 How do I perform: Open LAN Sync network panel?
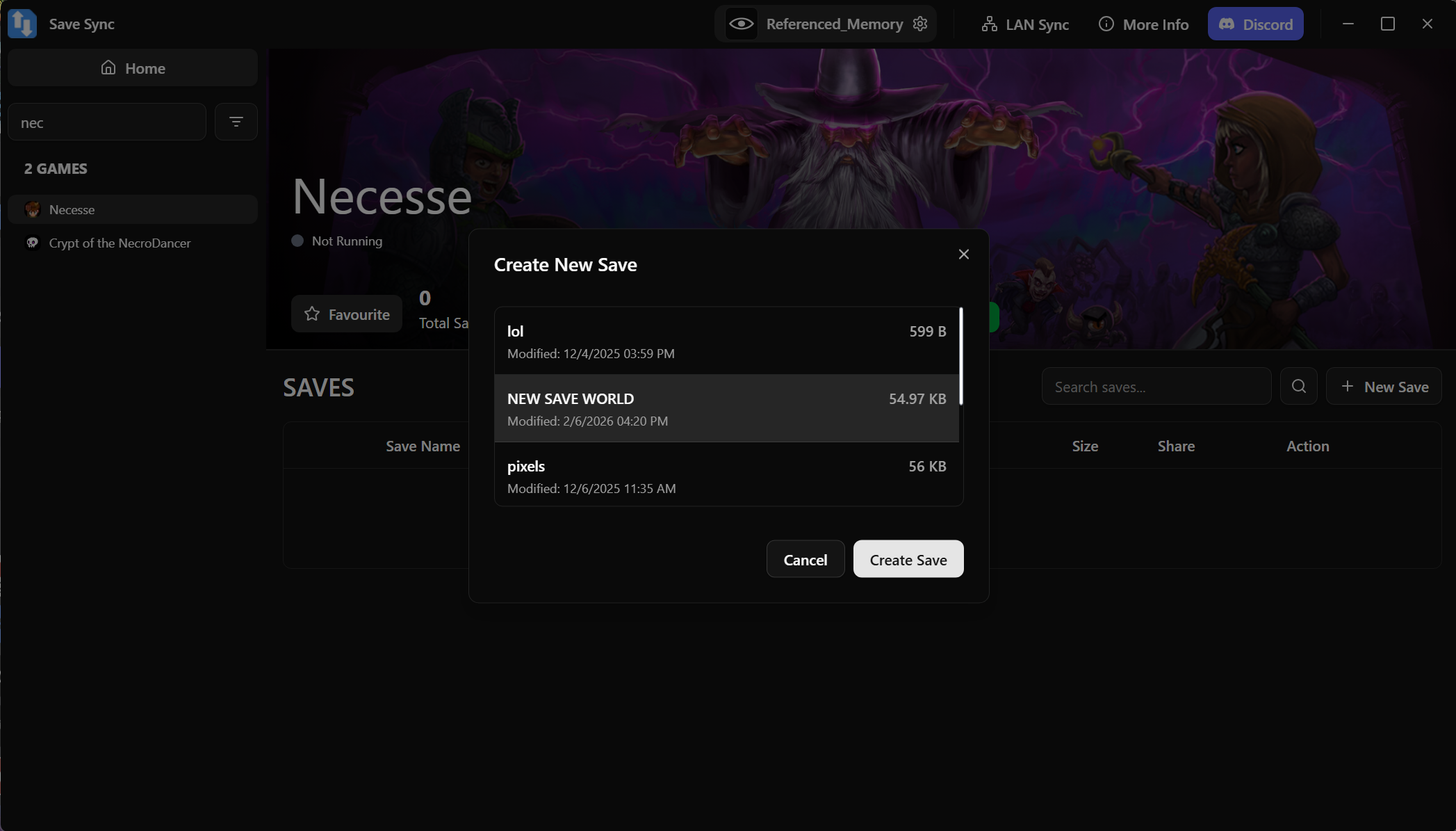(1025, 24)
